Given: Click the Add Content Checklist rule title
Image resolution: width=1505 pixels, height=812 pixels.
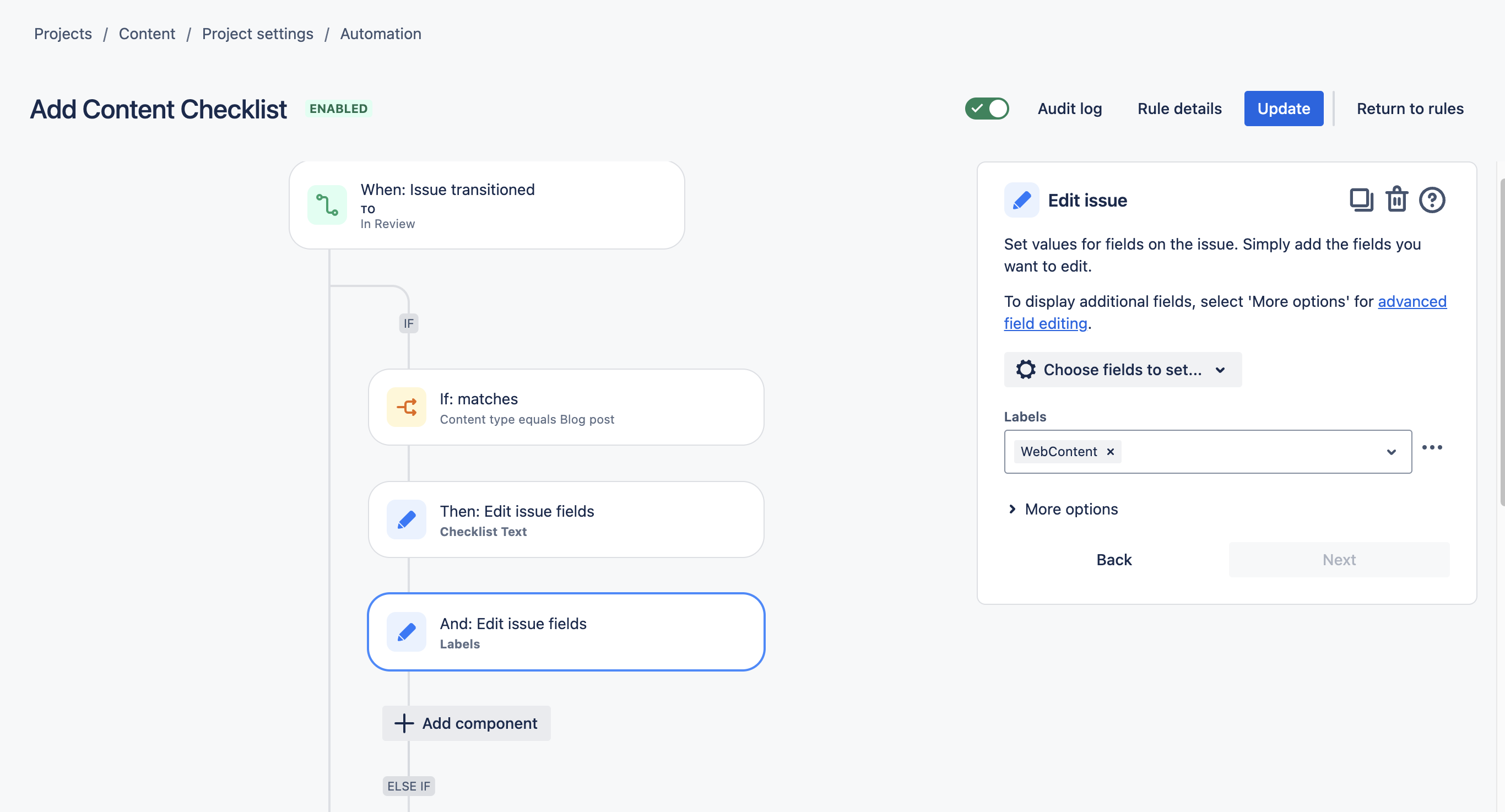Looking at the screenshot, I should [x=158, y=109].
